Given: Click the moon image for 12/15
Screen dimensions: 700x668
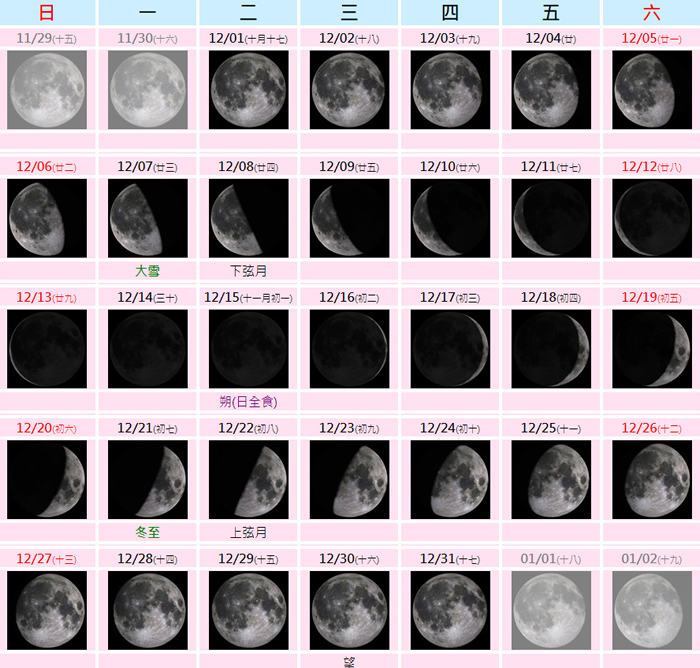Looking at the screenshot, I should point(248,349).
